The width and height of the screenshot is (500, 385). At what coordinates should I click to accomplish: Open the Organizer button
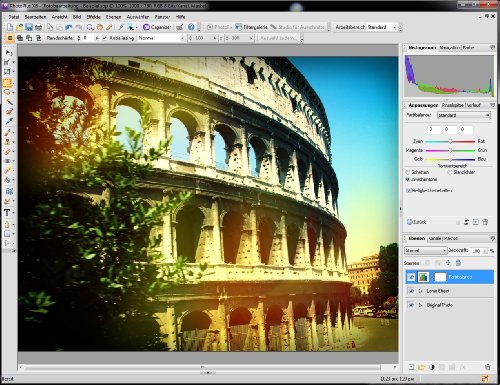point(157,27)
